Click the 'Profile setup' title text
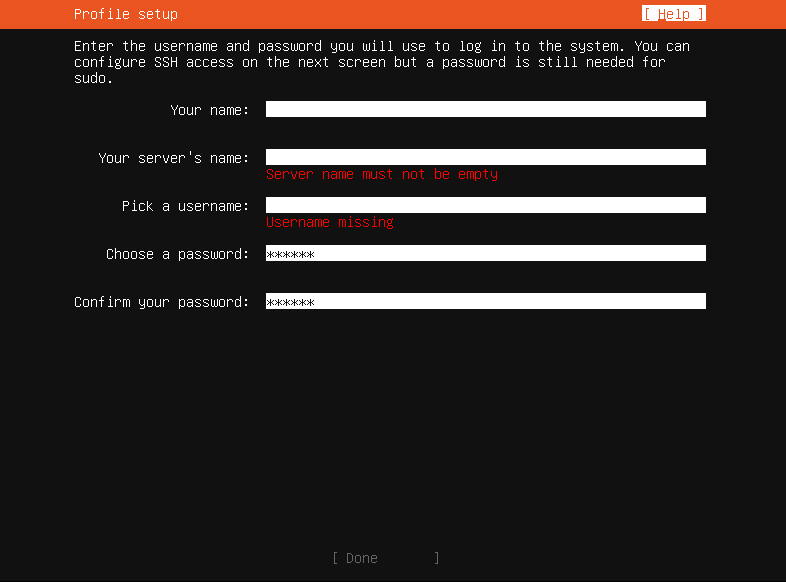 (x=125, y=14)
